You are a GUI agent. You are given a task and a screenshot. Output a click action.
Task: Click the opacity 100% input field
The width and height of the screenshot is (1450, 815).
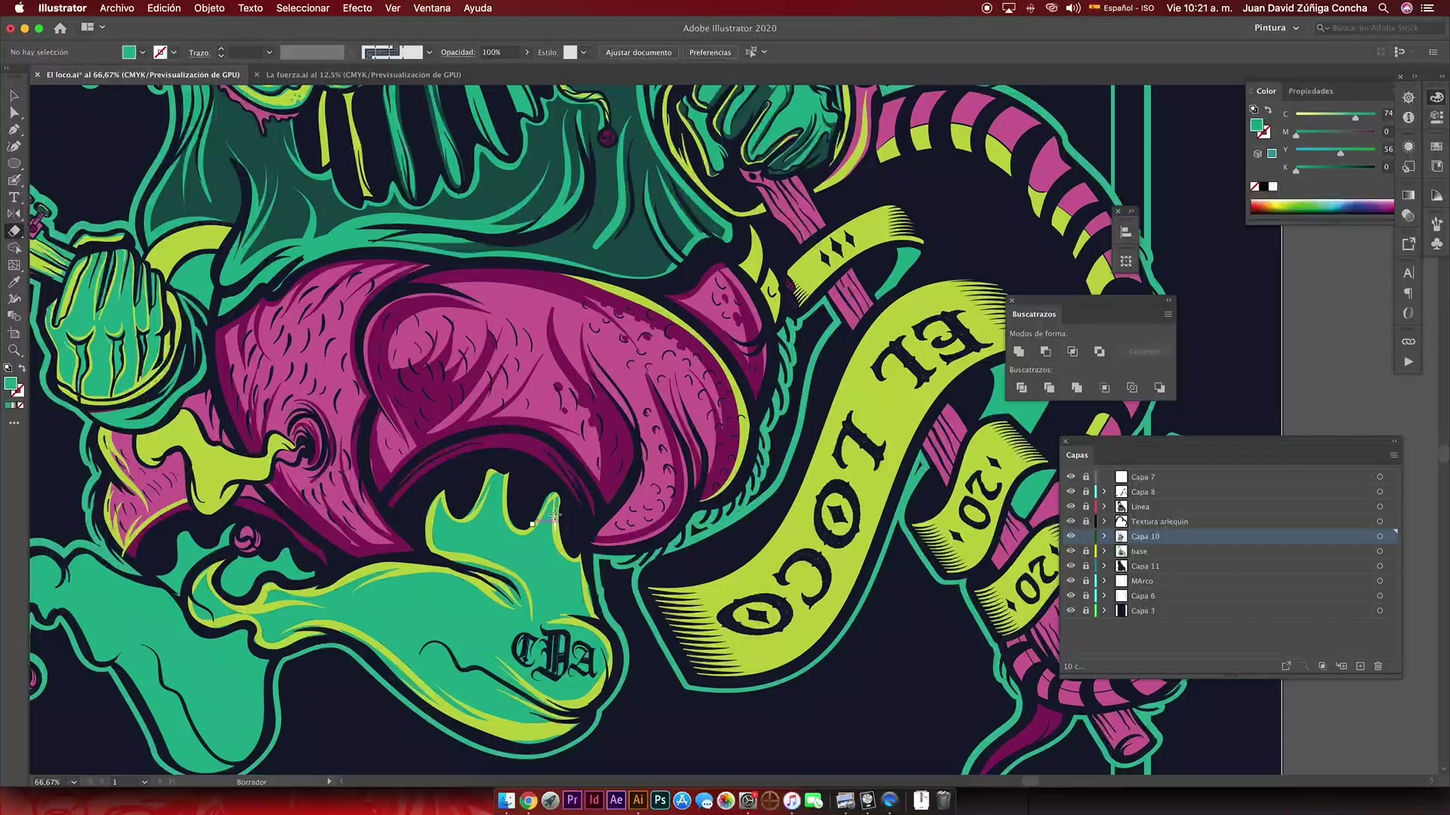pos(501,52)
